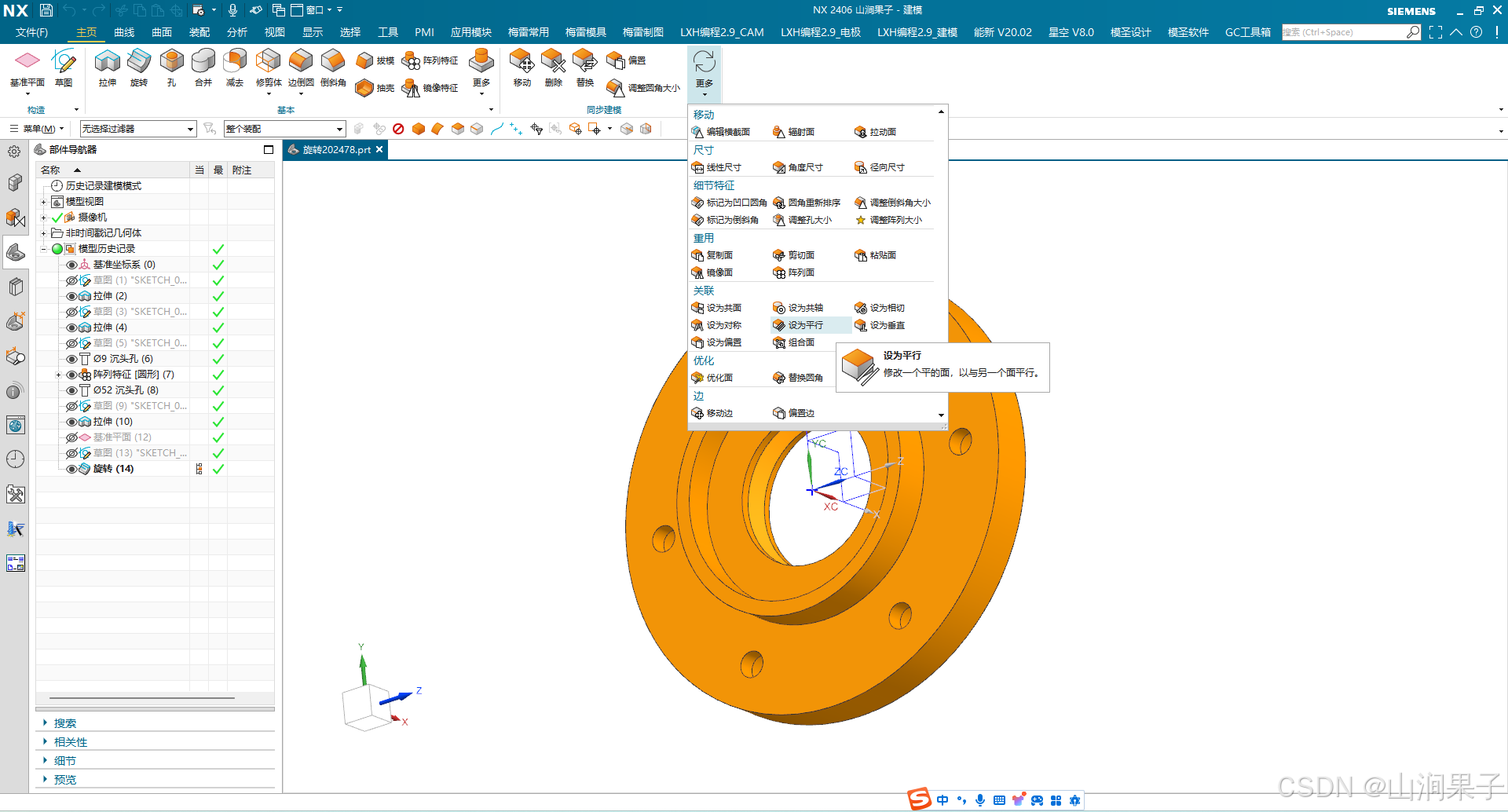1508x812 pixels.
Task: Close the 旋转202478.prt document tab
Action: [379, 149]
